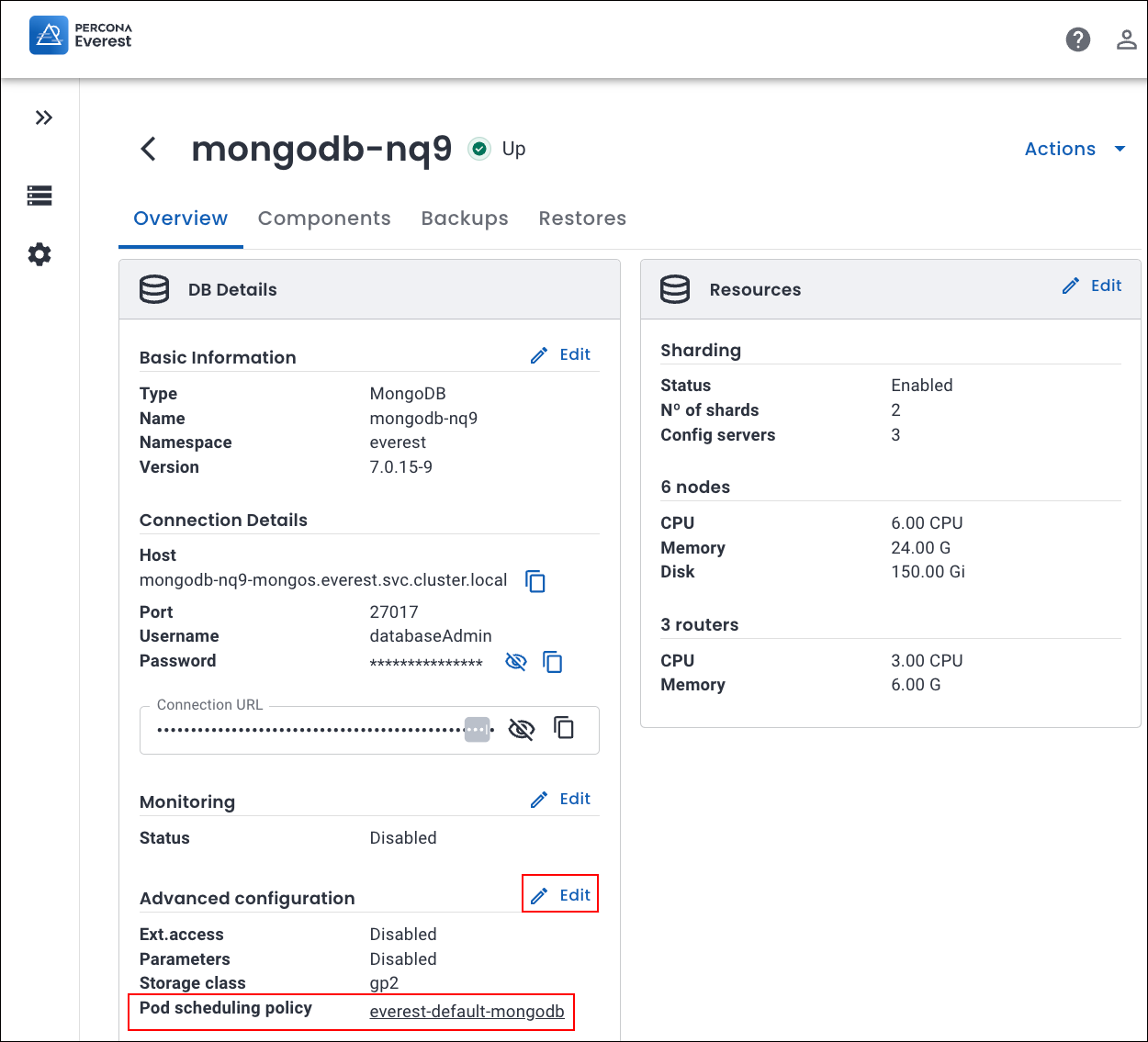Copy the host address to clipboard
The width and height of the screenshot is (1148, 1042).
click(x=535, y=581)
